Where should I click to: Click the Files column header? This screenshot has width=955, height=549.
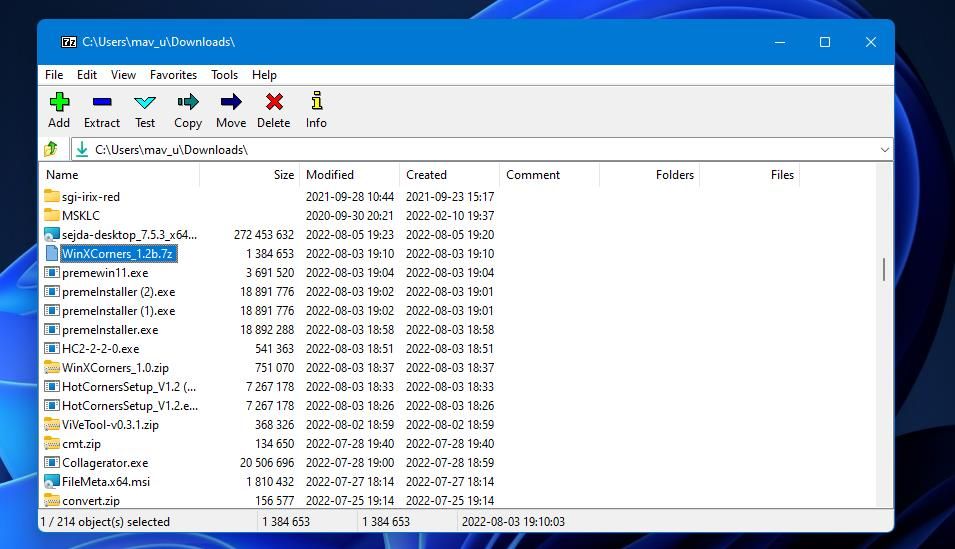[x=749, y=175]
